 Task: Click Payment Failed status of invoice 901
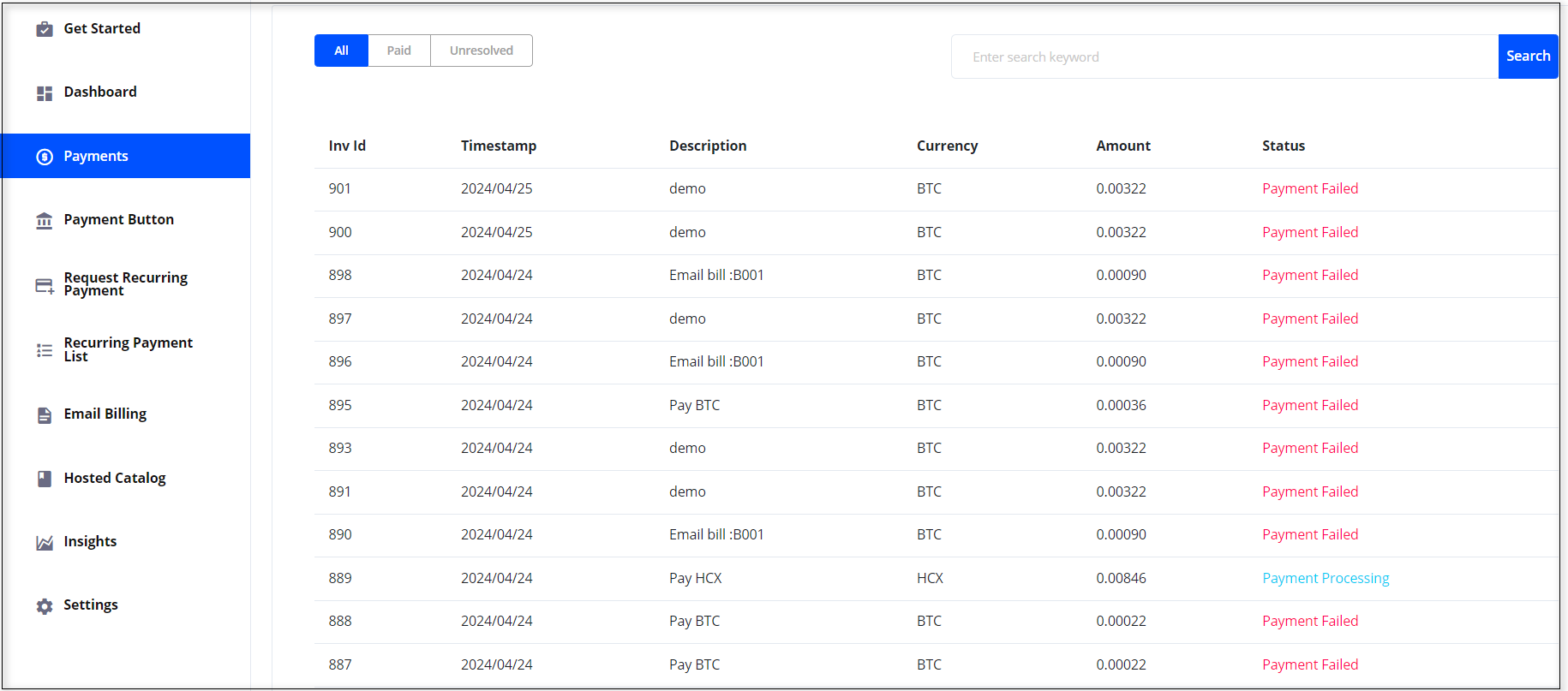[1309, 189]
